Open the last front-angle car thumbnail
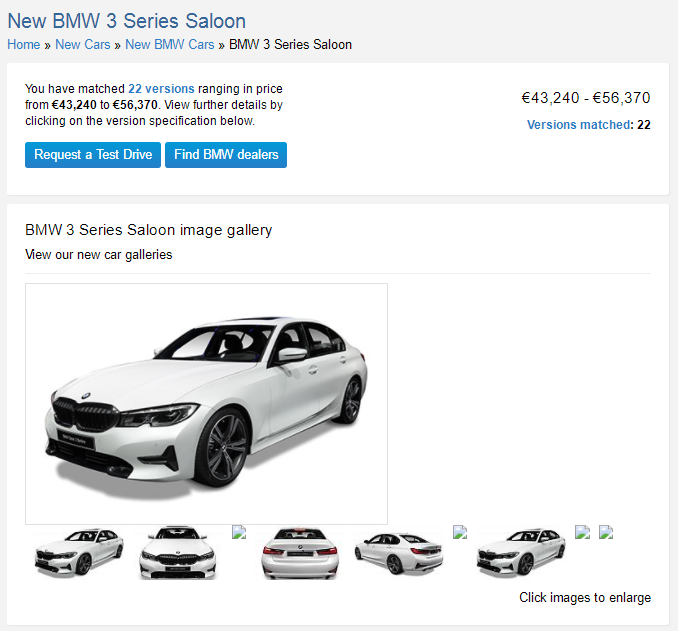This screenshot has width=678, height=631. (x=521, y=553)
